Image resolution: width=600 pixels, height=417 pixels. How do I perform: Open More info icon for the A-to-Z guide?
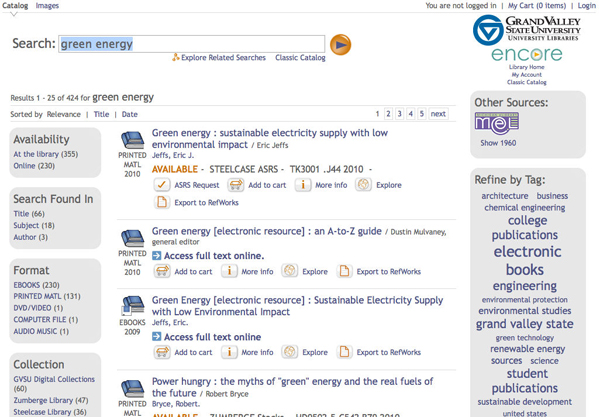pyautogui.click(x=231, y=271)
